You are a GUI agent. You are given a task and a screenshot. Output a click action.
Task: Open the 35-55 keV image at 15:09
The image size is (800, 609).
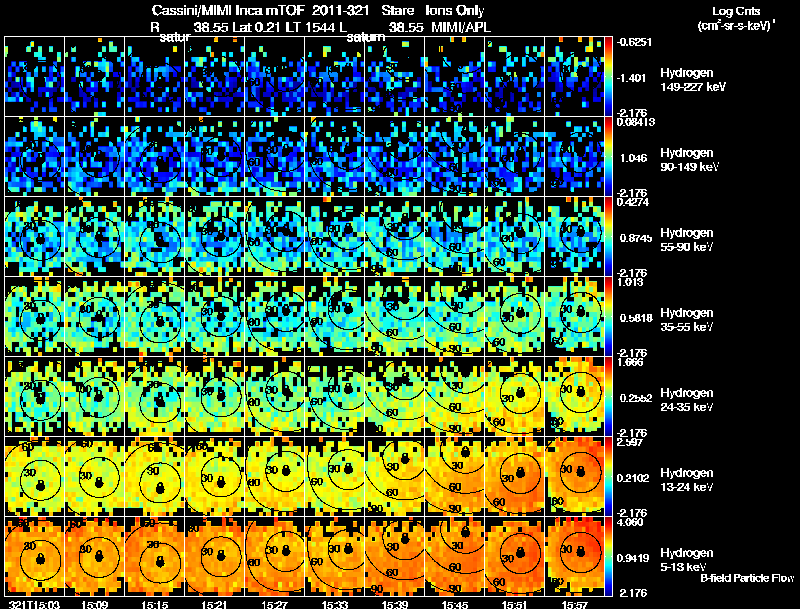(94, 317)
